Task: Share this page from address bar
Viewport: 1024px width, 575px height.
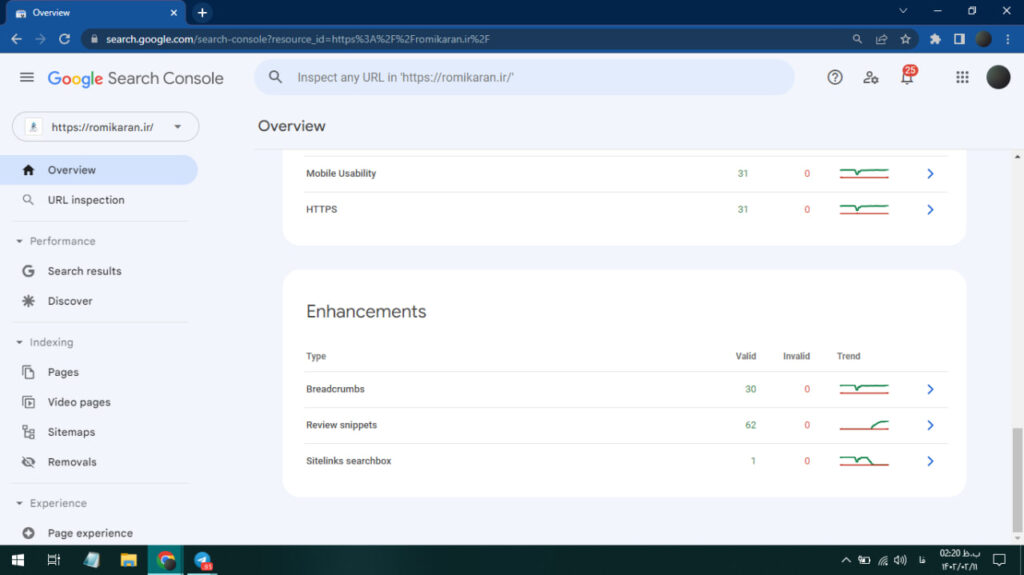Action: point(881,39)
